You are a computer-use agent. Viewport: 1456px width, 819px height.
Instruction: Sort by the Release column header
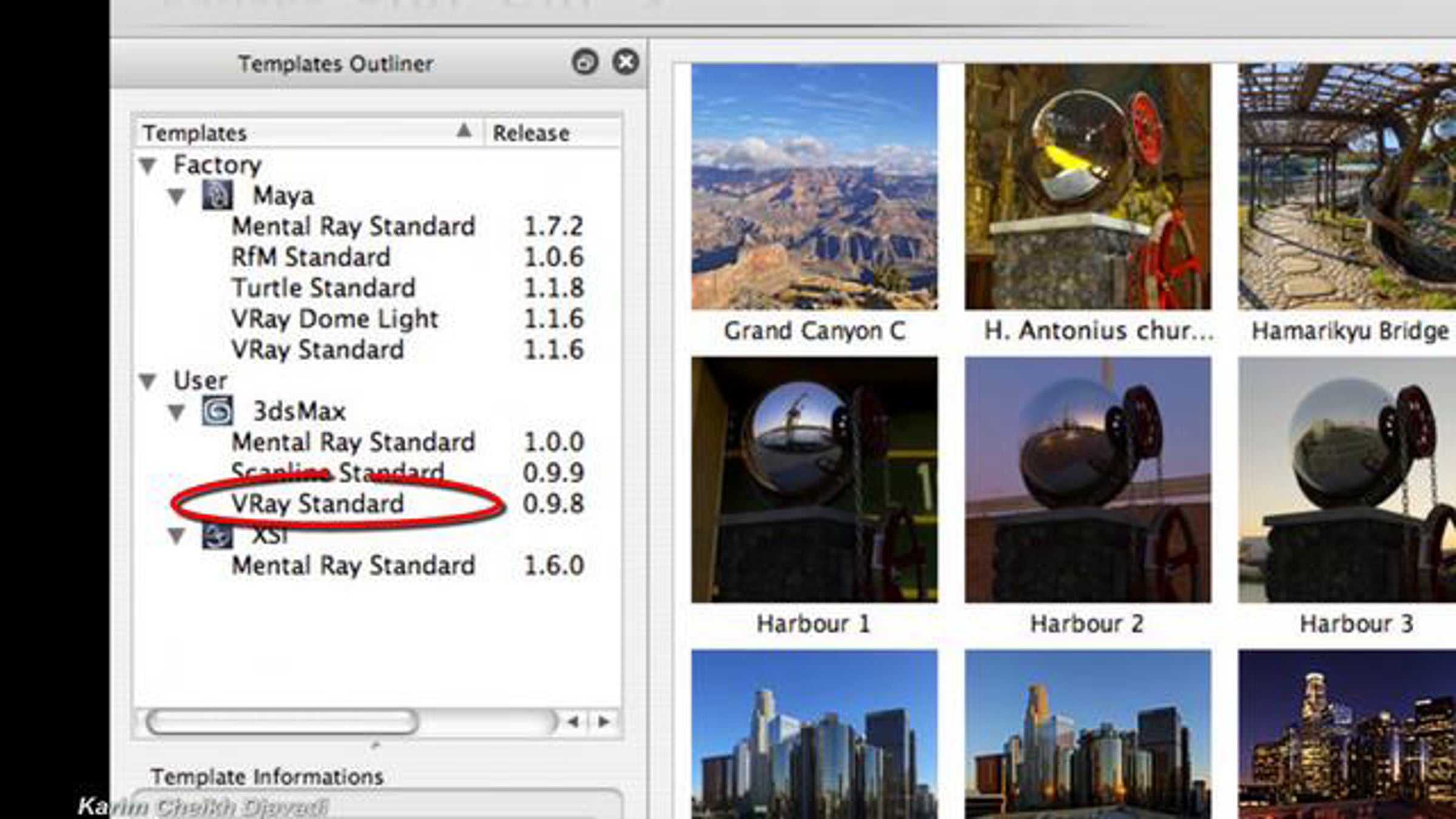pos(553,133)
